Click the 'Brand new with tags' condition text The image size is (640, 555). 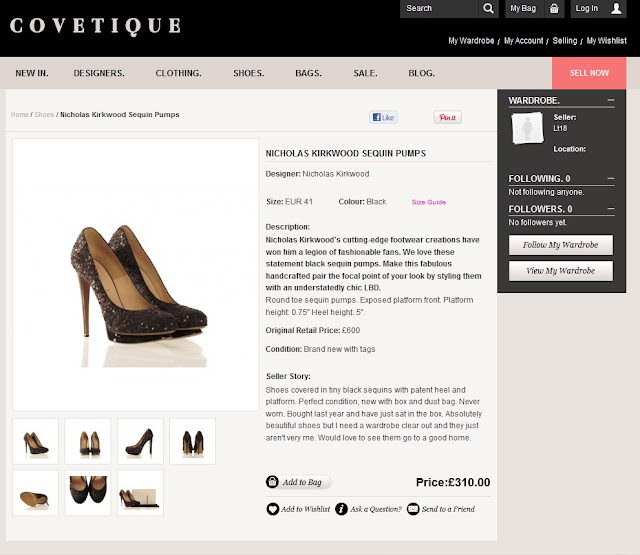click(339, 349)
